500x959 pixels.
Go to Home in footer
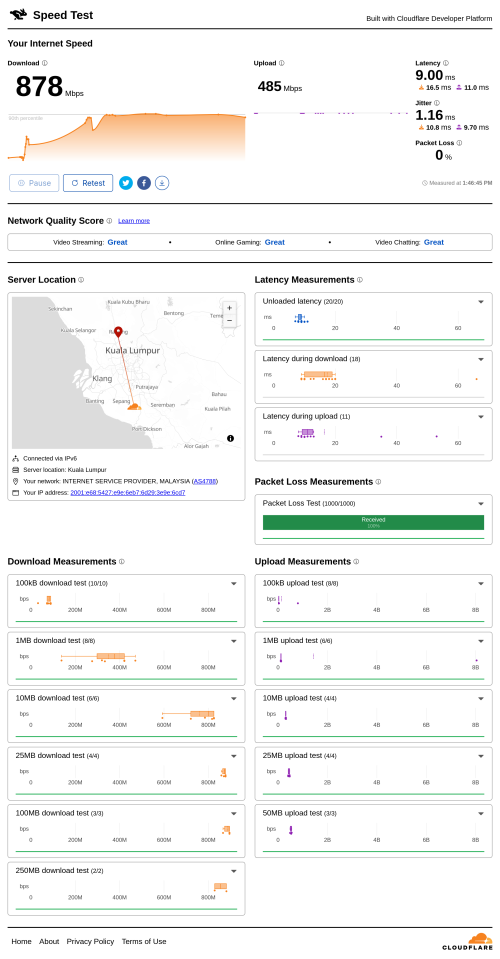[21, 941]
